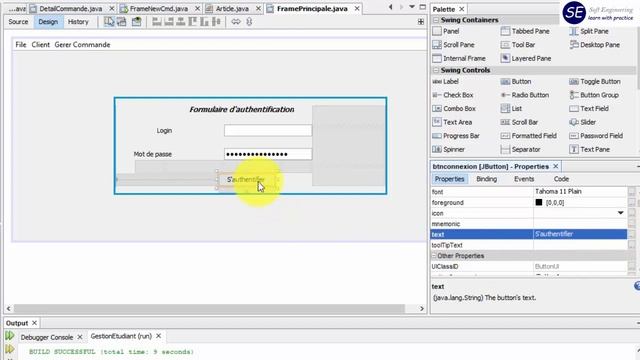Viewport: 640px width, 360px height.
Task: Open the Debugger Console output tab
Action: [47, 337]
